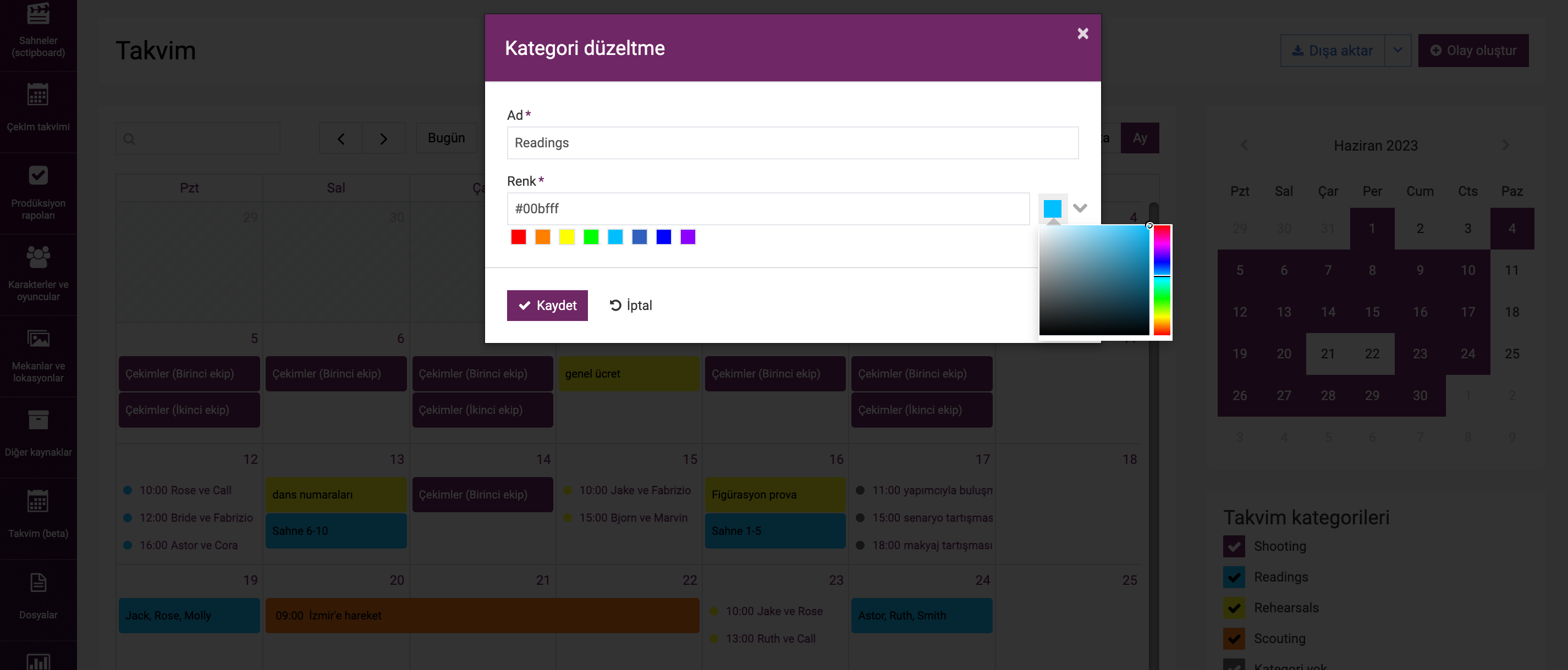Expand the Dışa aktar dropdown arrow

point(1398,51)
